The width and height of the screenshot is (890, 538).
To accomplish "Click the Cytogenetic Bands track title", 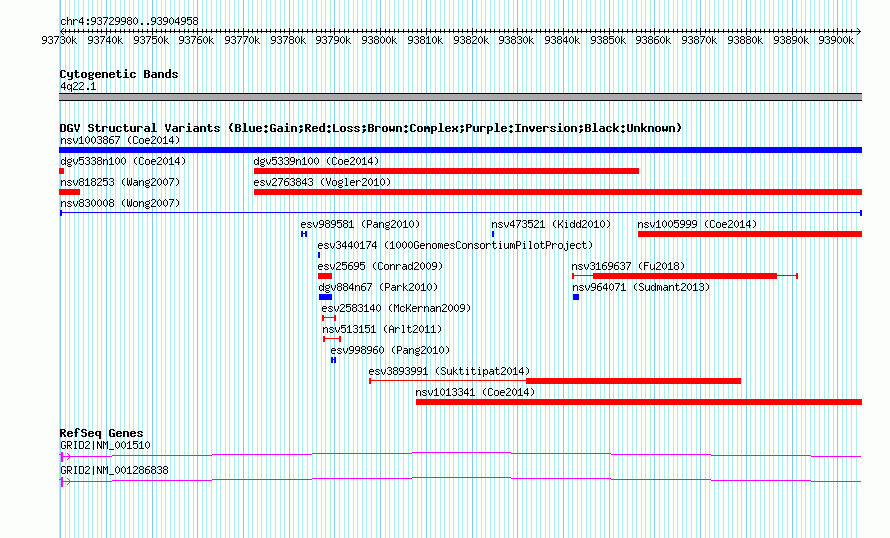I will (x=119, y=74).
